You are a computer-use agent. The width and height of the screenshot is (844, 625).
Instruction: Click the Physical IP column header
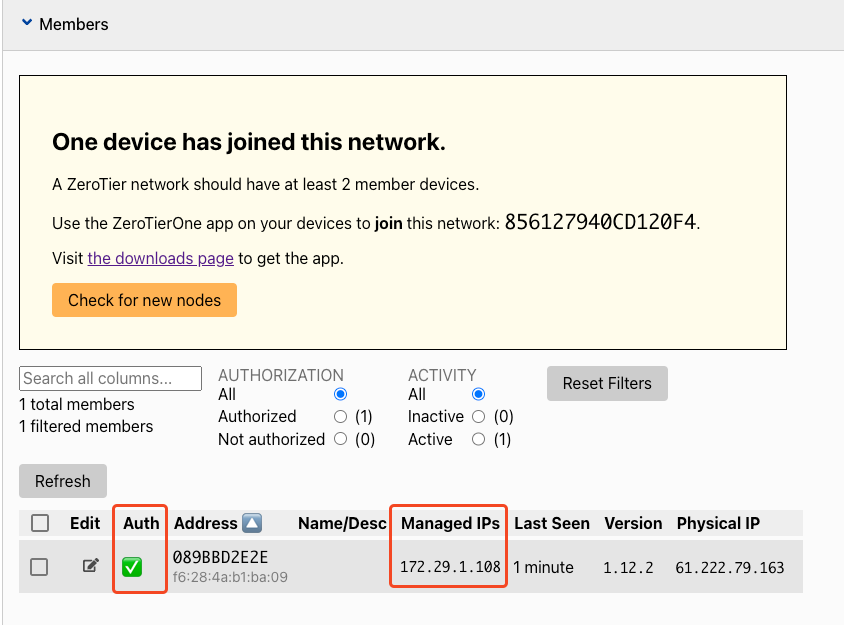point(718,523)
